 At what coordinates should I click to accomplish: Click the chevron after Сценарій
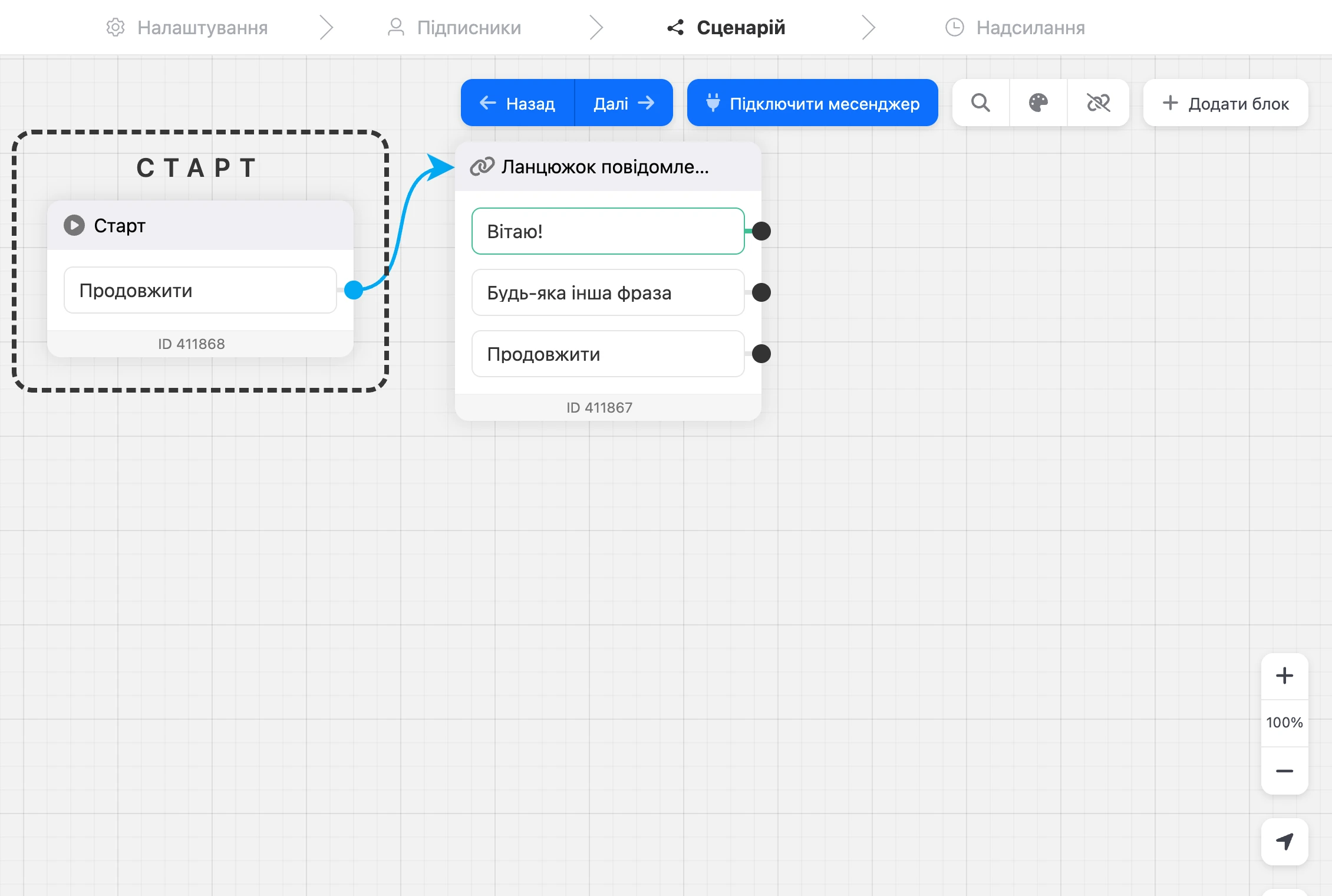[x=868, y=27]
